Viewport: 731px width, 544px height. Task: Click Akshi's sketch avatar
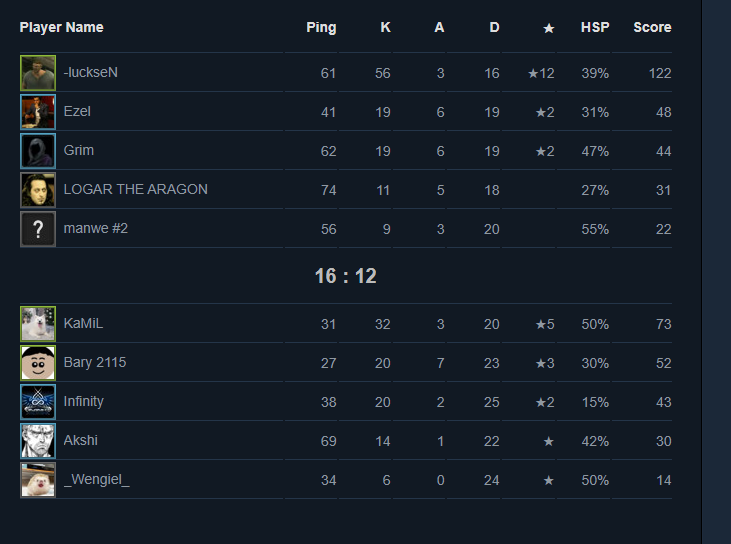38,441
